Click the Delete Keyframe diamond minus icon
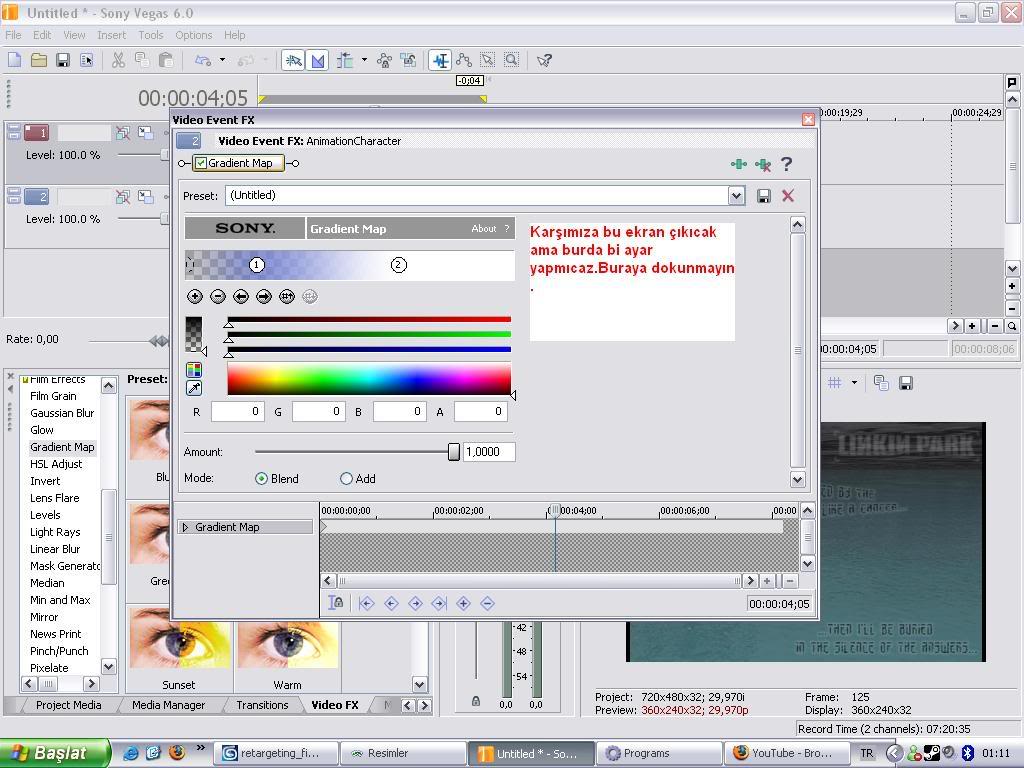 [x=487, y=603]
